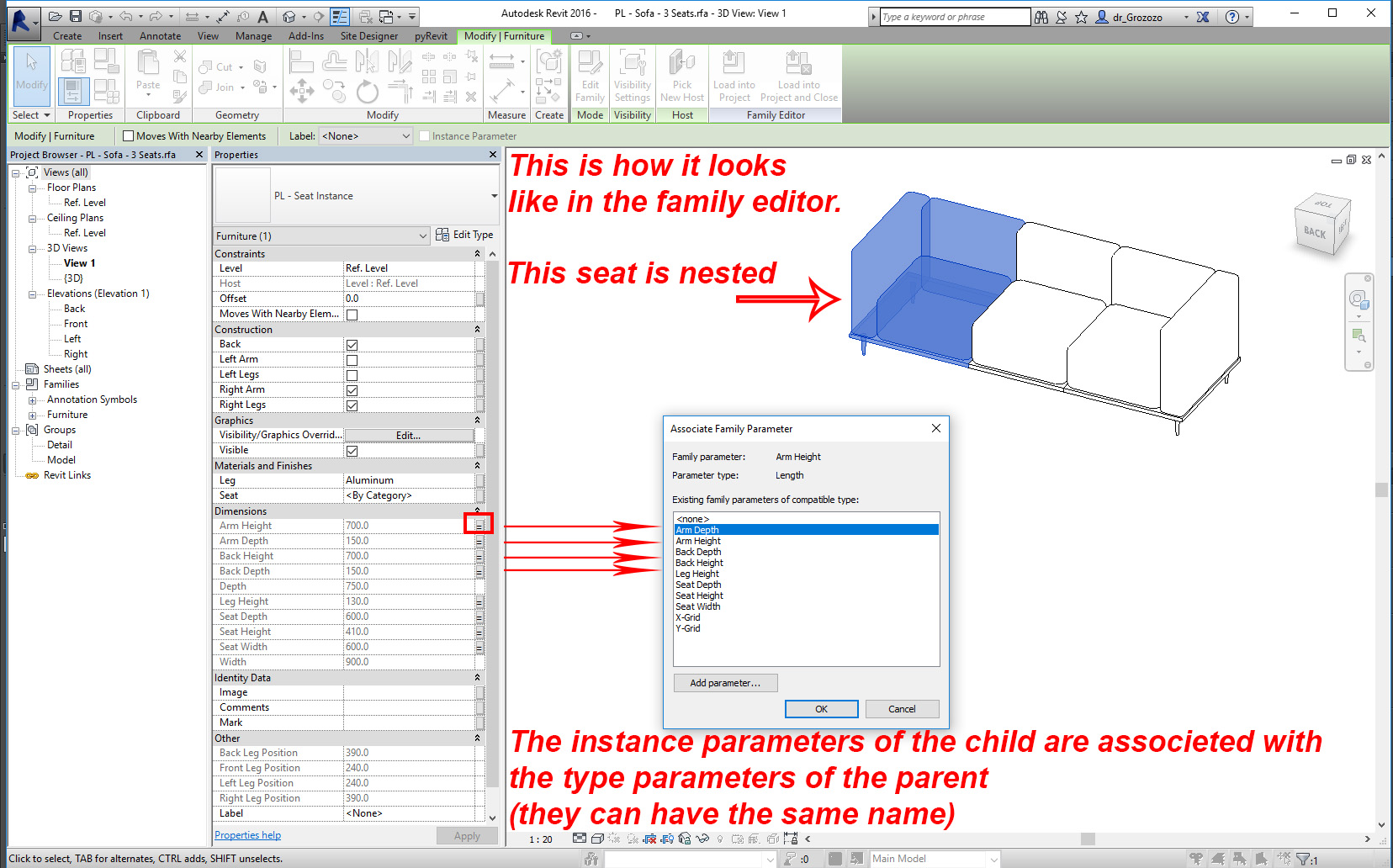Image resolution: width=1393 pixels, height=868 pixels.
Task: Select the Rotate tool in the Modify panel
Action: click(368, 93)
